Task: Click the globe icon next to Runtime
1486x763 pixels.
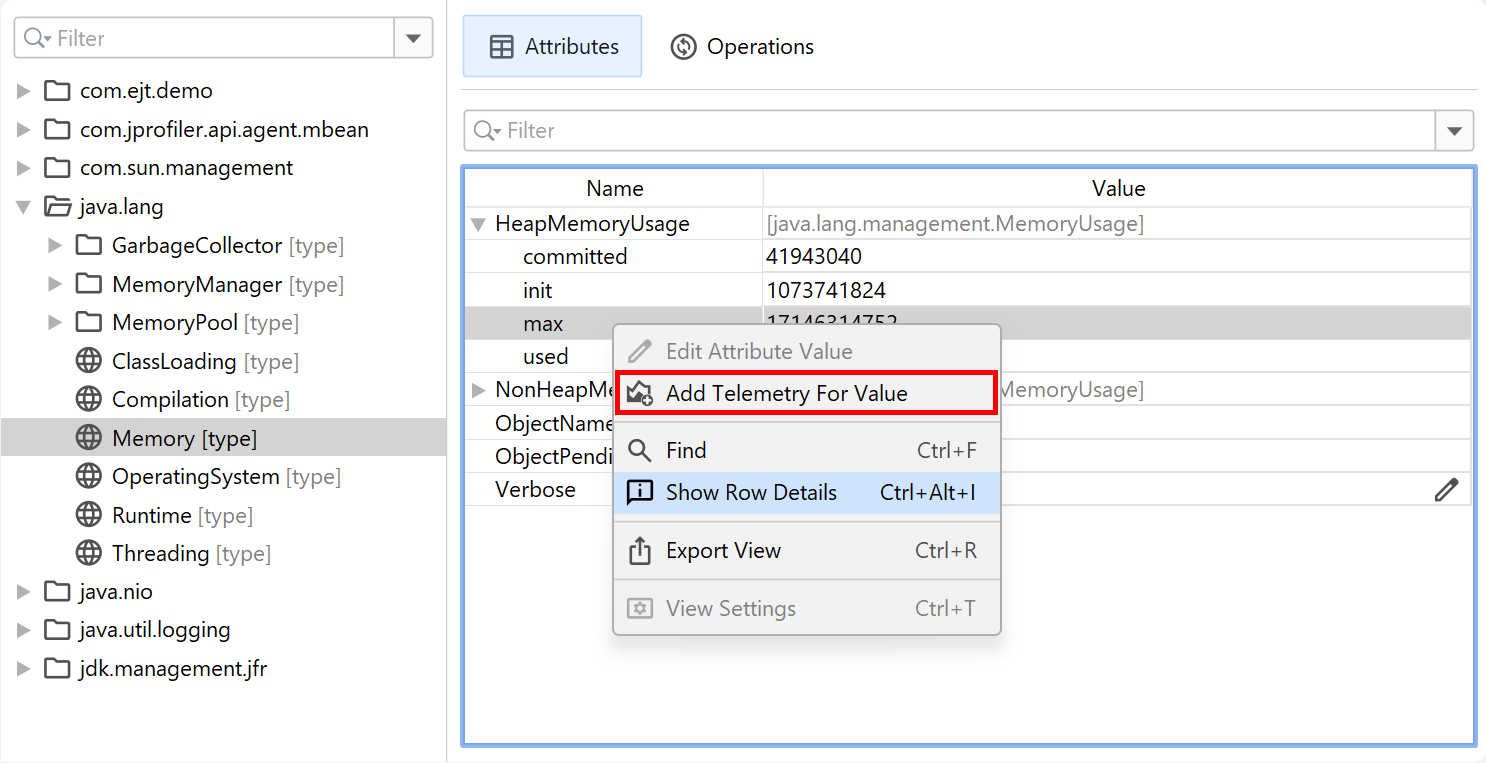Action: [x=89, y=515]
